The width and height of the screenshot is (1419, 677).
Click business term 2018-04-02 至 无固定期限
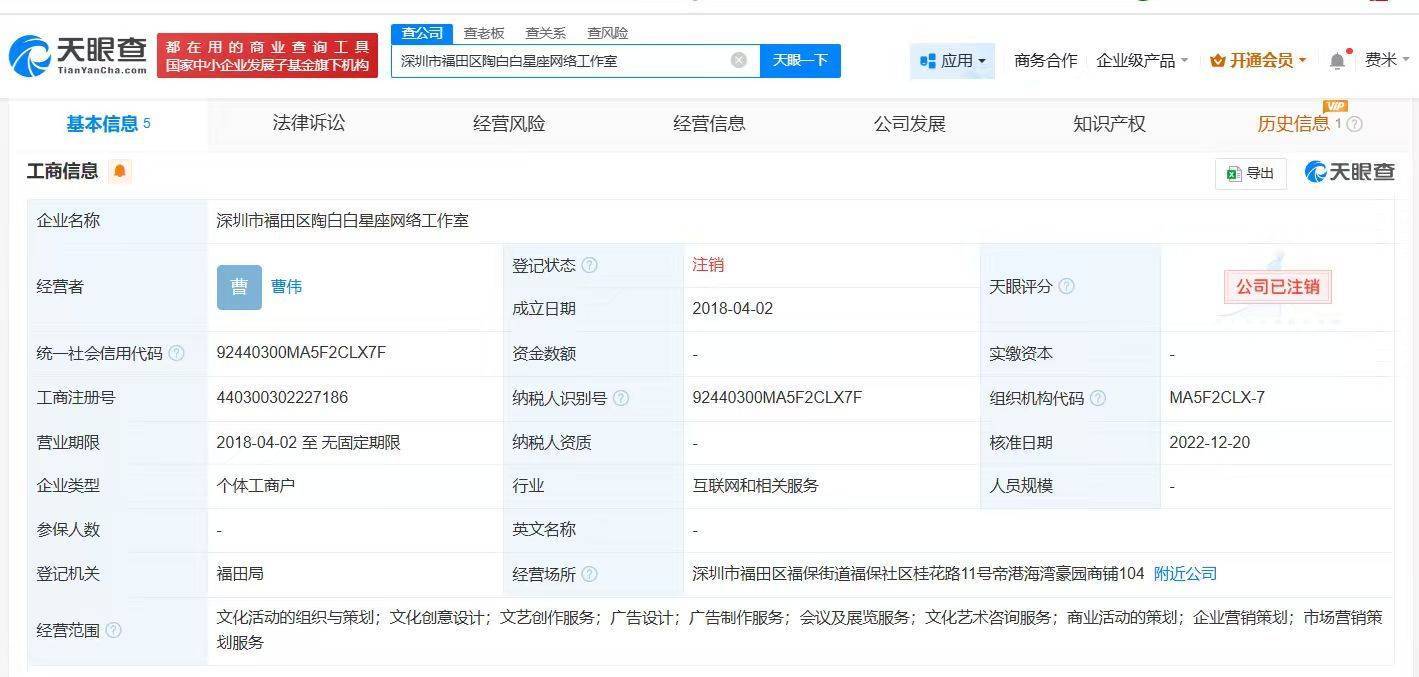308,442
